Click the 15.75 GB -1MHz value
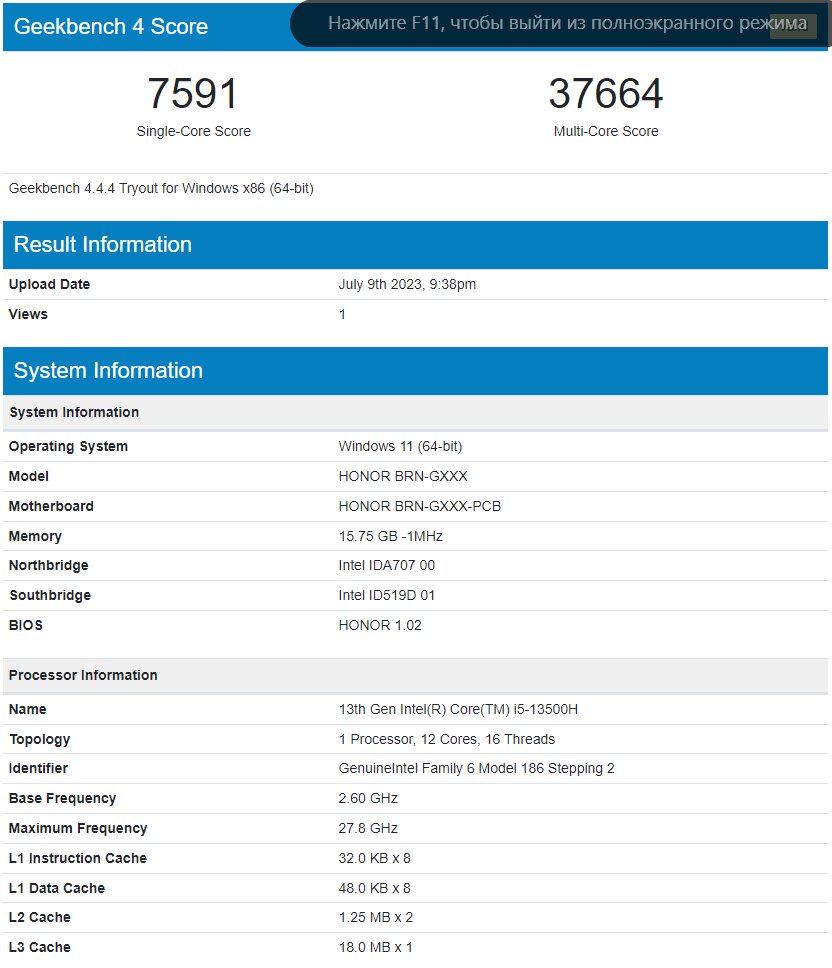832x968 pixels. tap(390, 536)
